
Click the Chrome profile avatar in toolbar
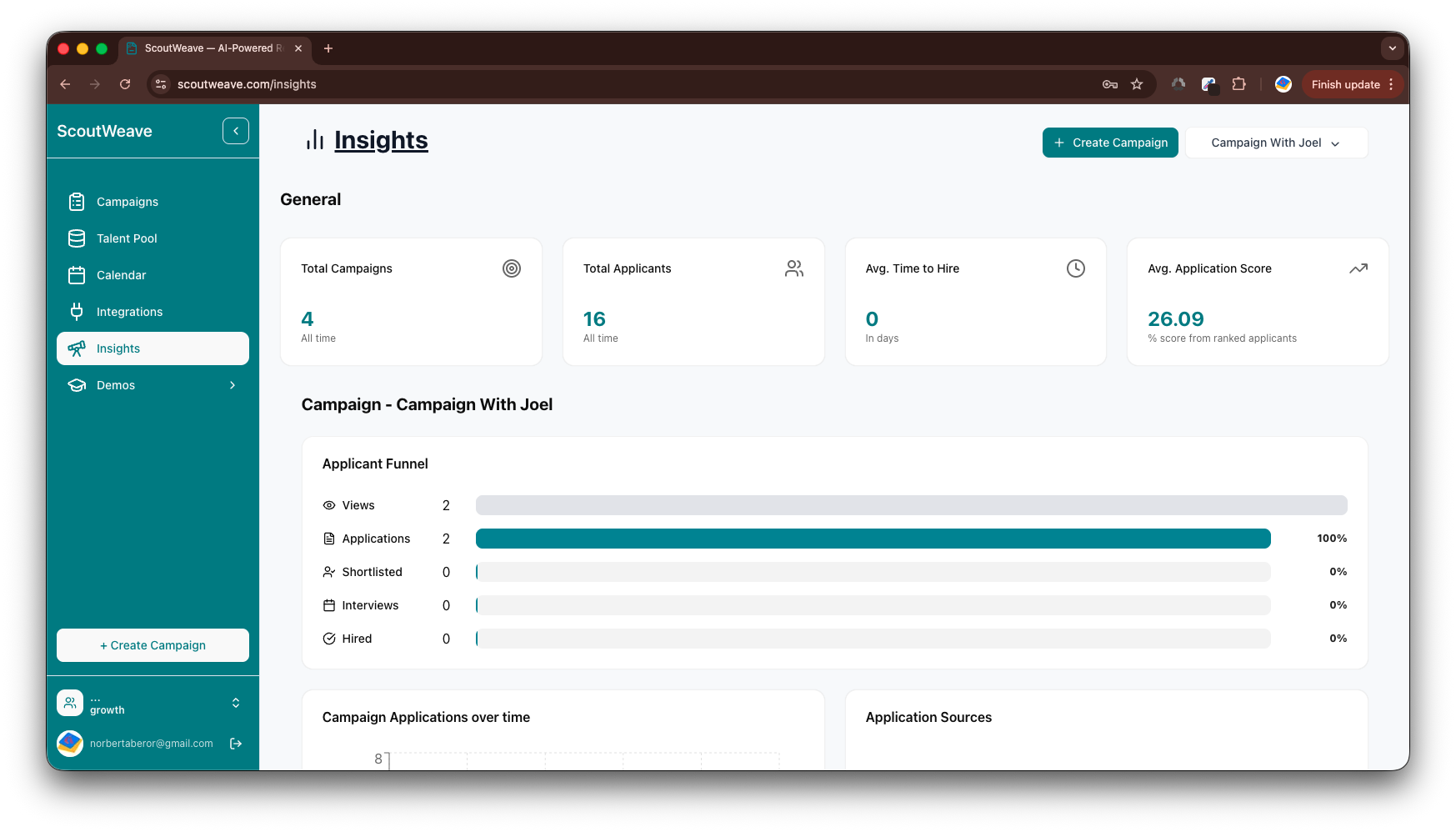[1283, 84]
